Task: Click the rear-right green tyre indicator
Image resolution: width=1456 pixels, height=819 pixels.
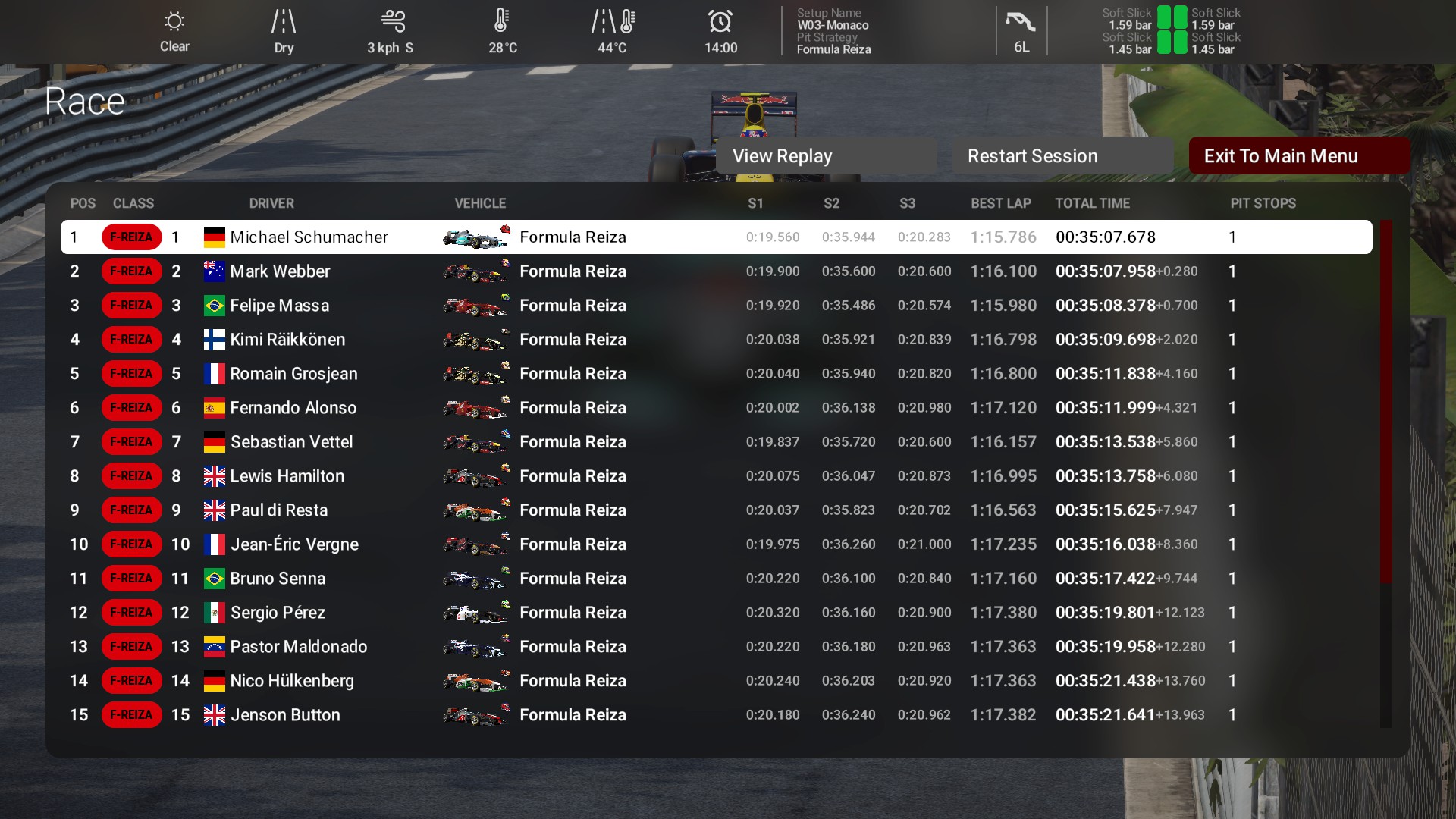Action: pos(1181,42)
